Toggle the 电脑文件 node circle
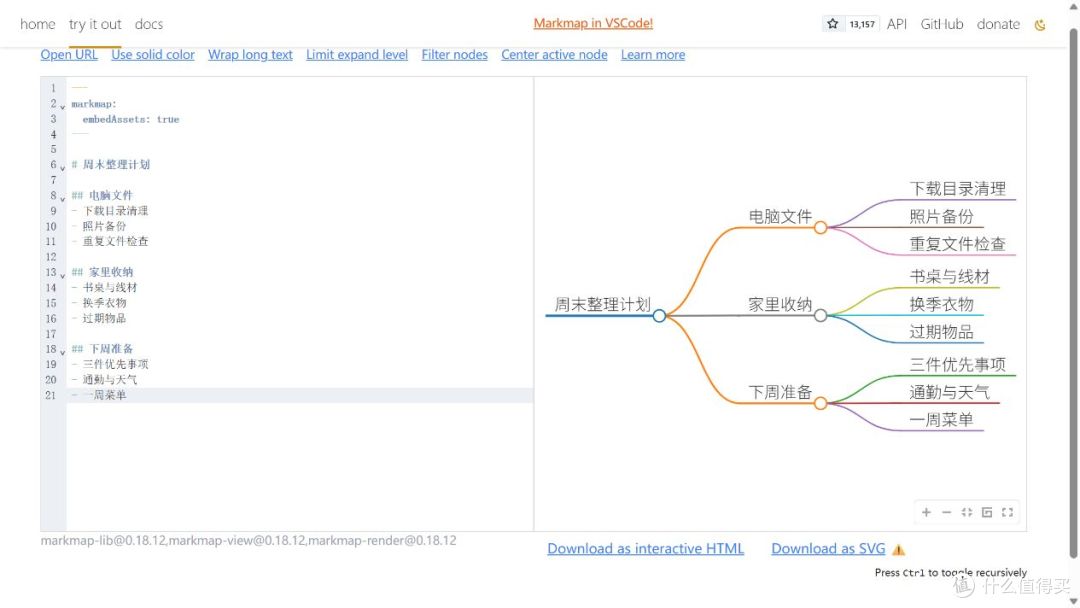The height and width of the screenshot is (608, 1080). pos(820,228)
